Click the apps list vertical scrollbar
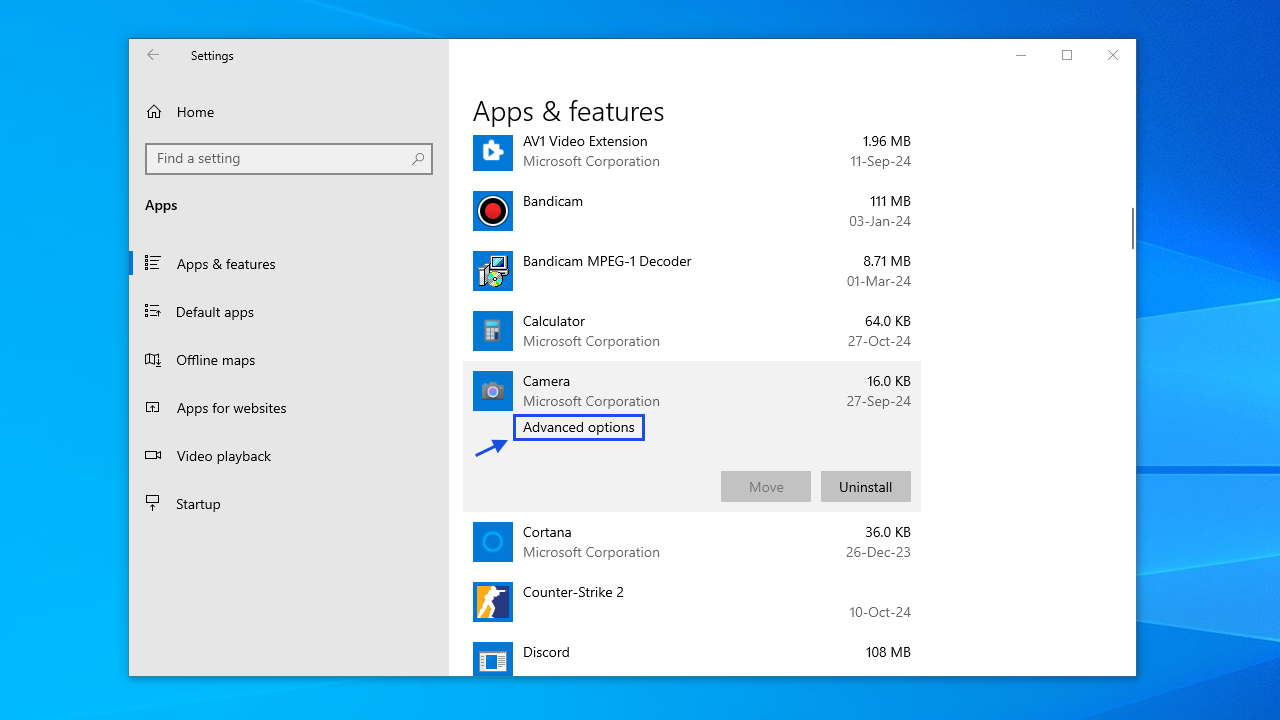Image resolution: width=1280 pixels, height=720 pixels. (x=1132, y=228)
